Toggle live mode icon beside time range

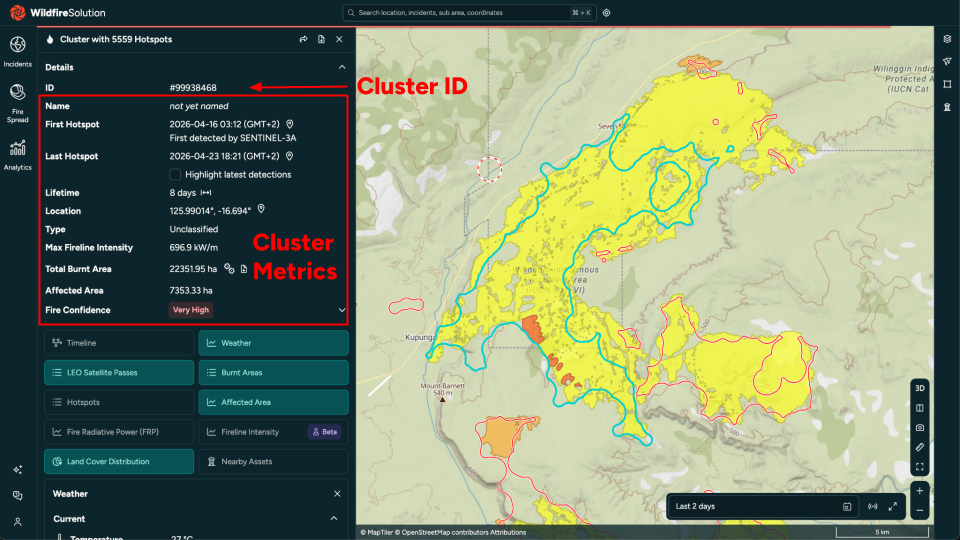[872, 507]
